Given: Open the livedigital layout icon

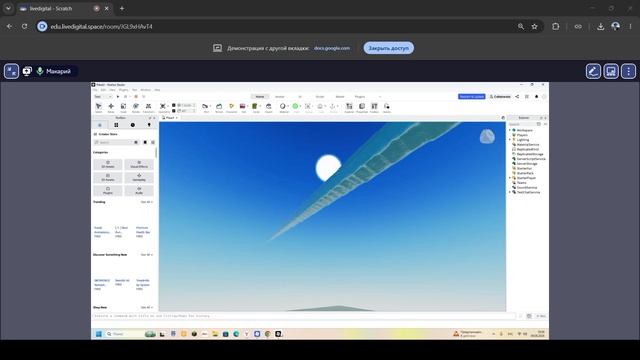Looking at the screenshot, I should (x=611, y=71).
